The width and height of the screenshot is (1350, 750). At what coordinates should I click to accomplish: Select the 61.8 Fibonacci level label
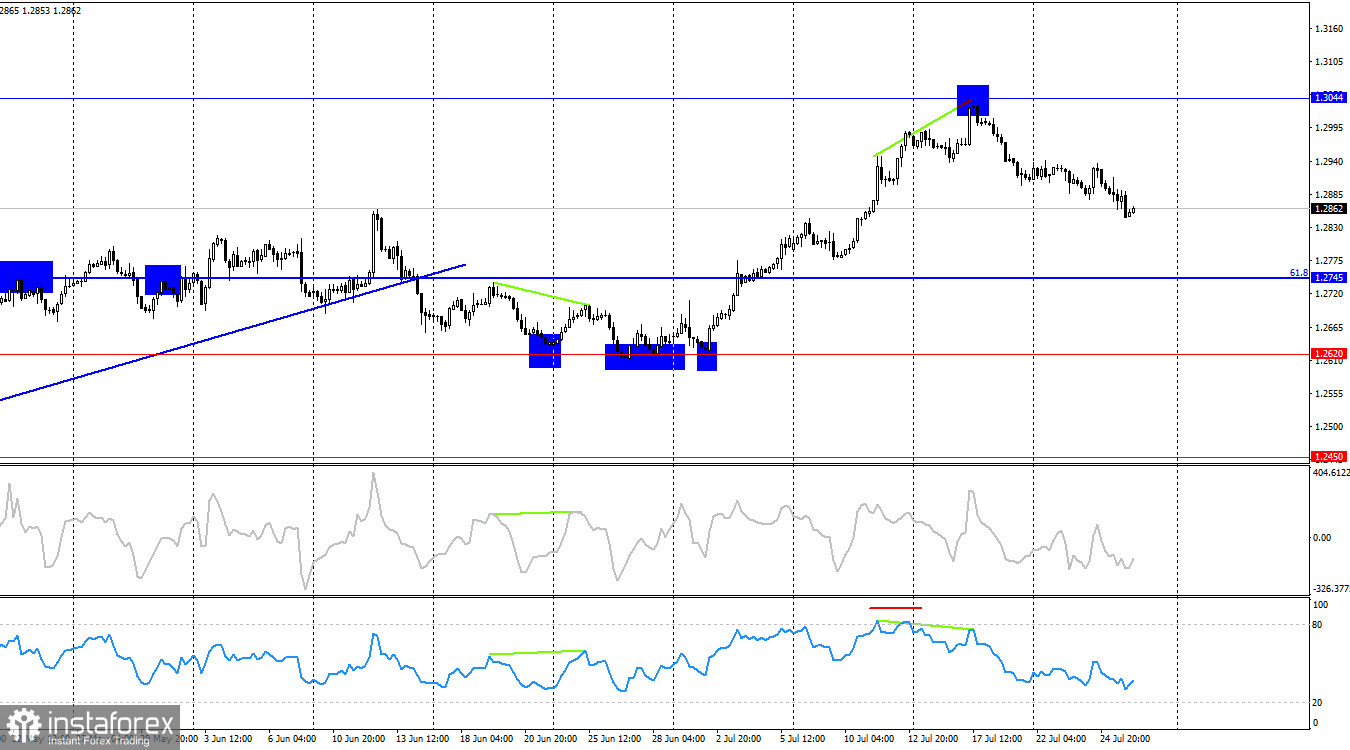pyautogui.click(x=1299, y=272)
